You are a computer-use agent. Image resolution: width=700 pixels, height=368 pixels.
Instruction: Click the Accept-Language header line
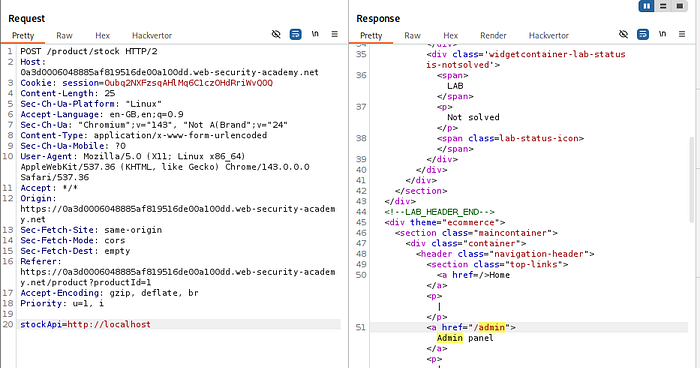point(102,114)
